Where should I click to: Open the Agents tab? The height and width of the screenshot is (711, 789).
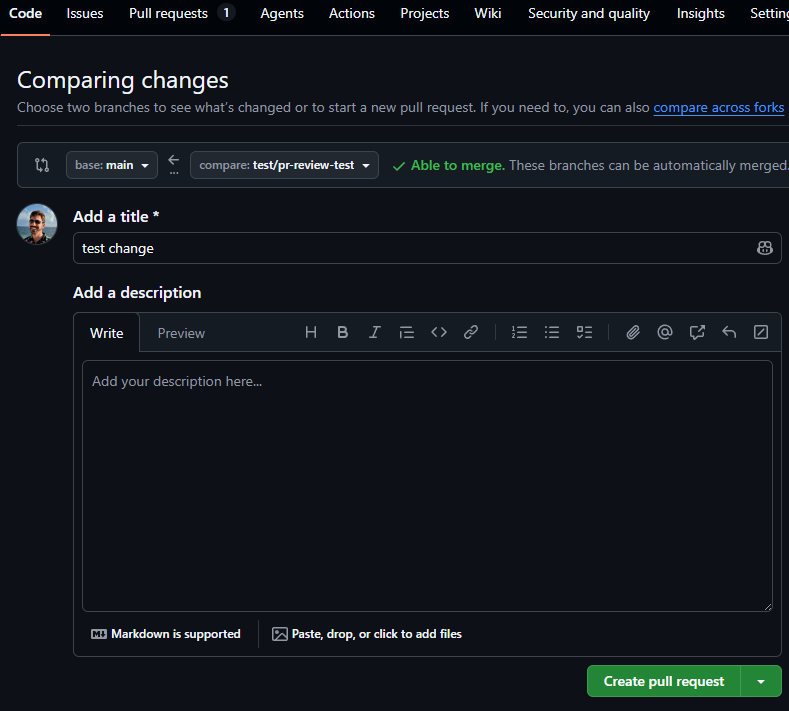coord(282,14)
